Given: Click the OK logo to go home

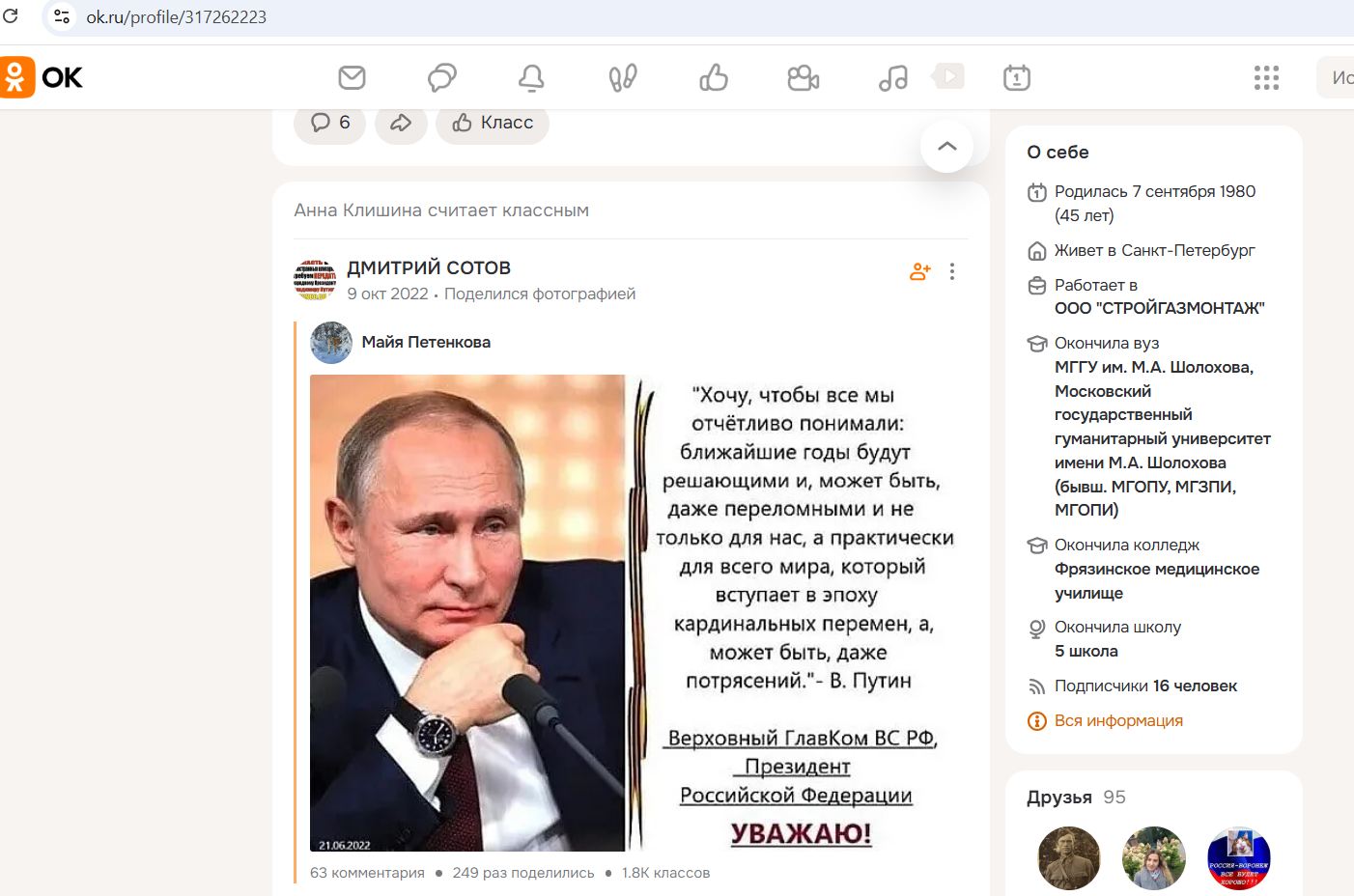Looking at the screenshot, I should click(42, 77).
